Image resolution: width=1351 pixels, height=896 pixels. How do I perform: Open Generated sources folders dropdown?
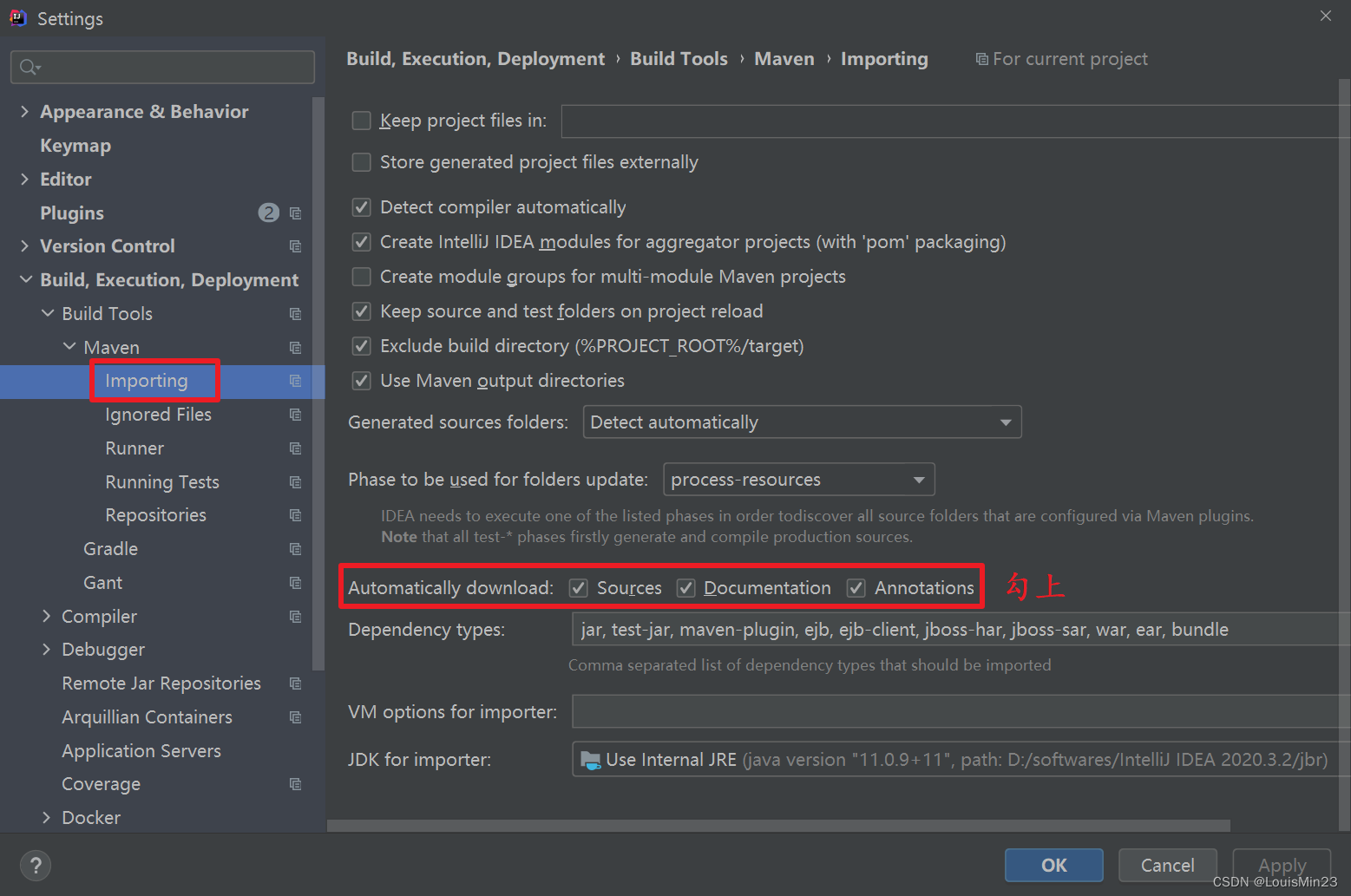click(802, 422)
